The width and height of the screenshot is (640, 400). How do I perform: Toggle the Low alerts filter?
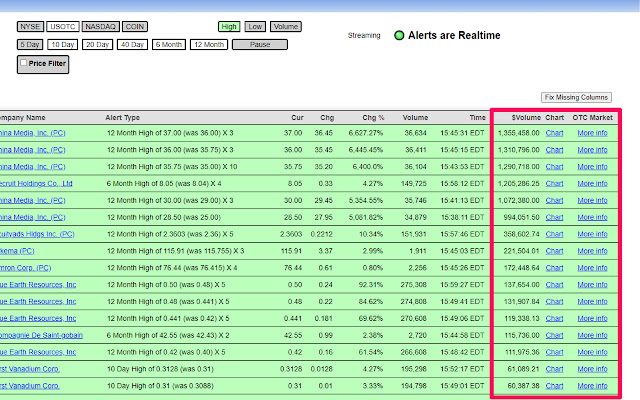click(255, 27)
